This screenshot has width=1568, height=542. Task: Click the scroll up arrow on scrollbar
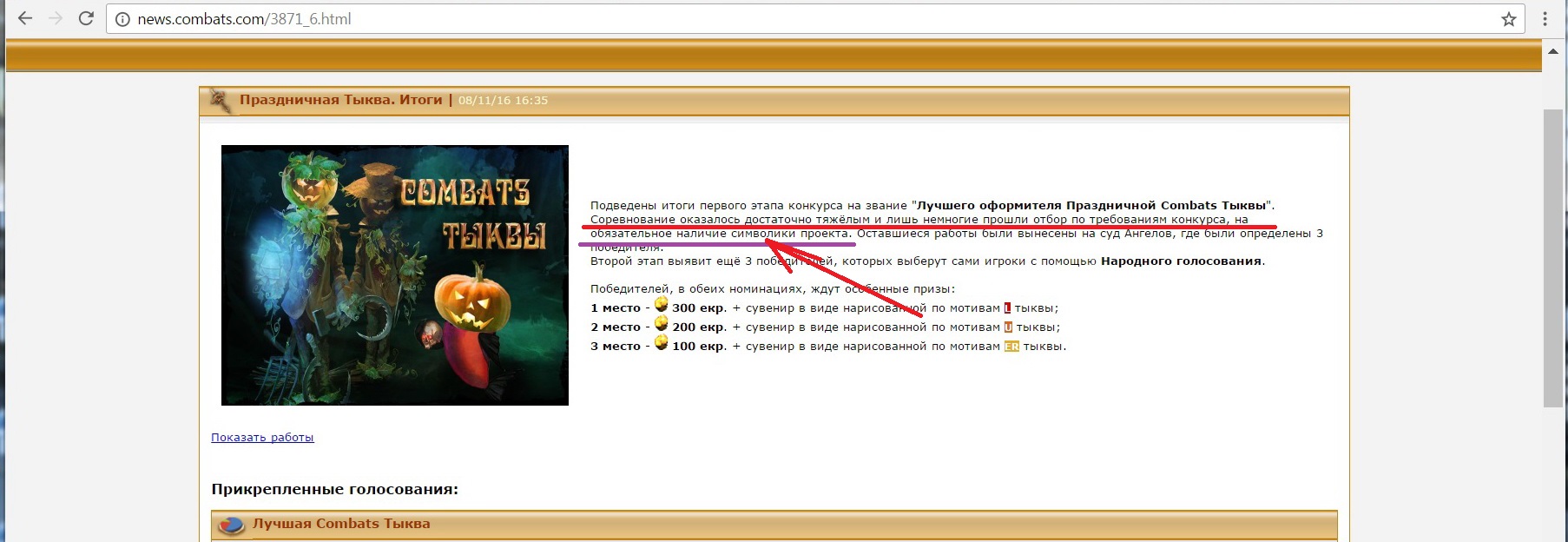pyautogui.click(x=1553, y=51)
